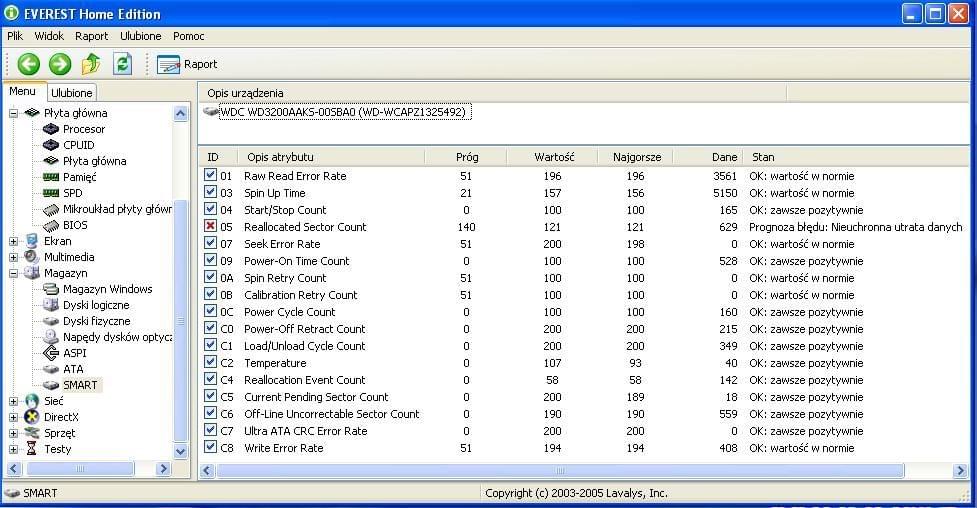Viewport: 977px width, 508px height.
Task: Toggle the failed Reallocated Sector Count checkbox
Action: point(211,226)
